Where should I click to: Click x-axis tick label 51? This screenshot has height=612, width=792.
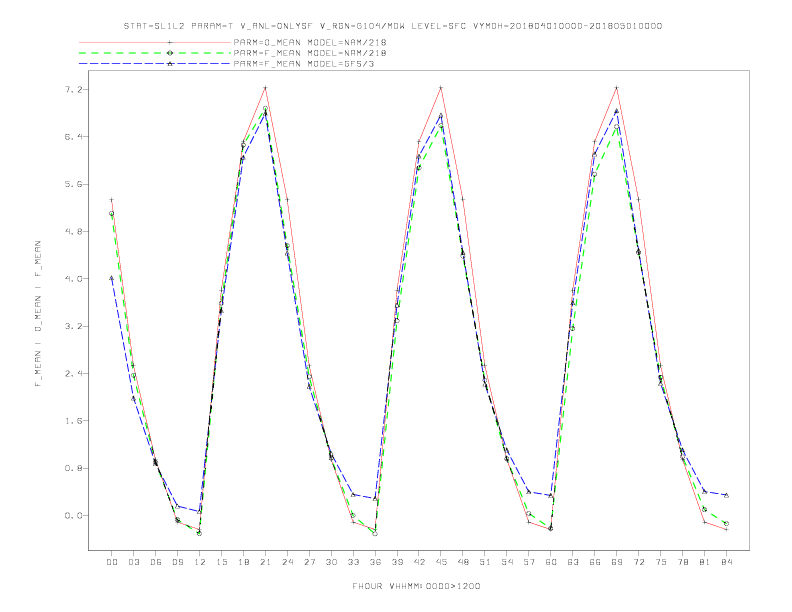(485, 562)
